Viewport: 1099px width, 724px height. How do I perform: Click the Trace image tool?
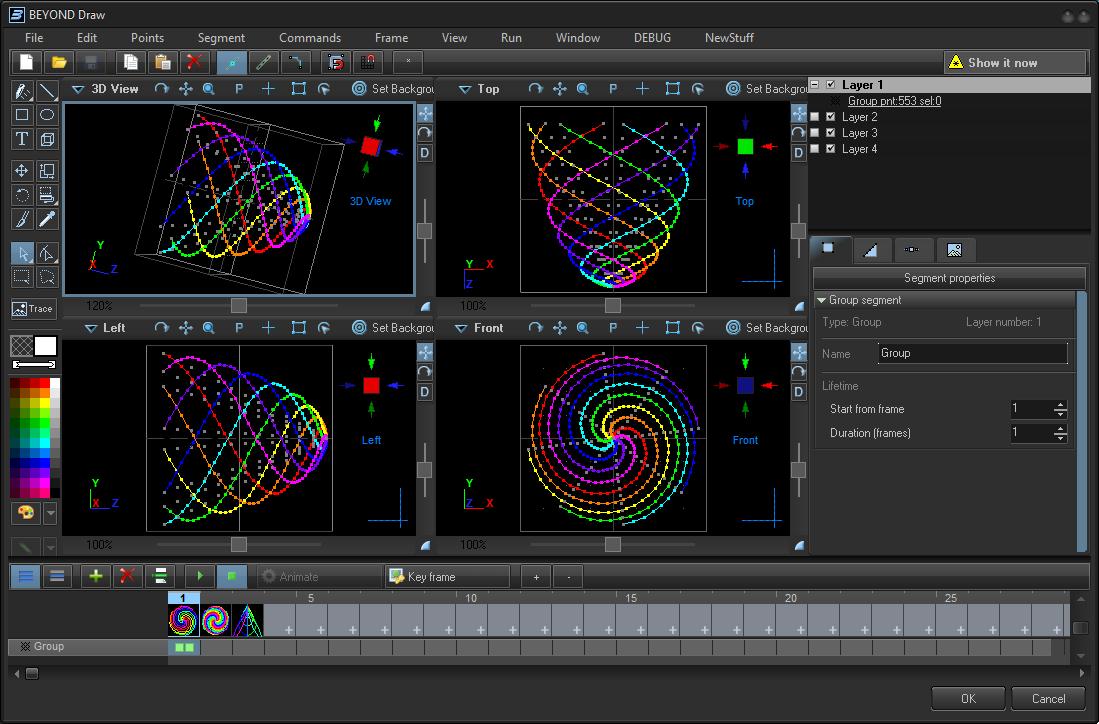click(x=33, y=309)
